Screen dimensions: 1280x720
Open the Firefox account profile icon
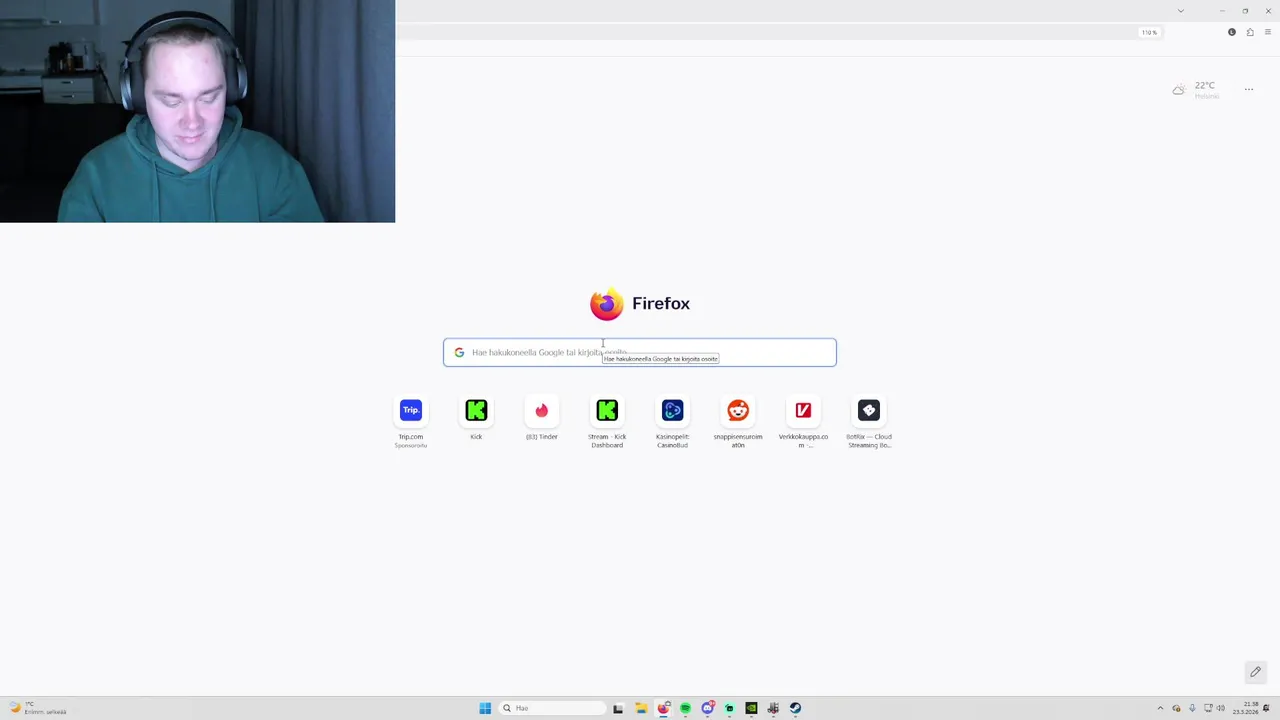(1232, 32)
